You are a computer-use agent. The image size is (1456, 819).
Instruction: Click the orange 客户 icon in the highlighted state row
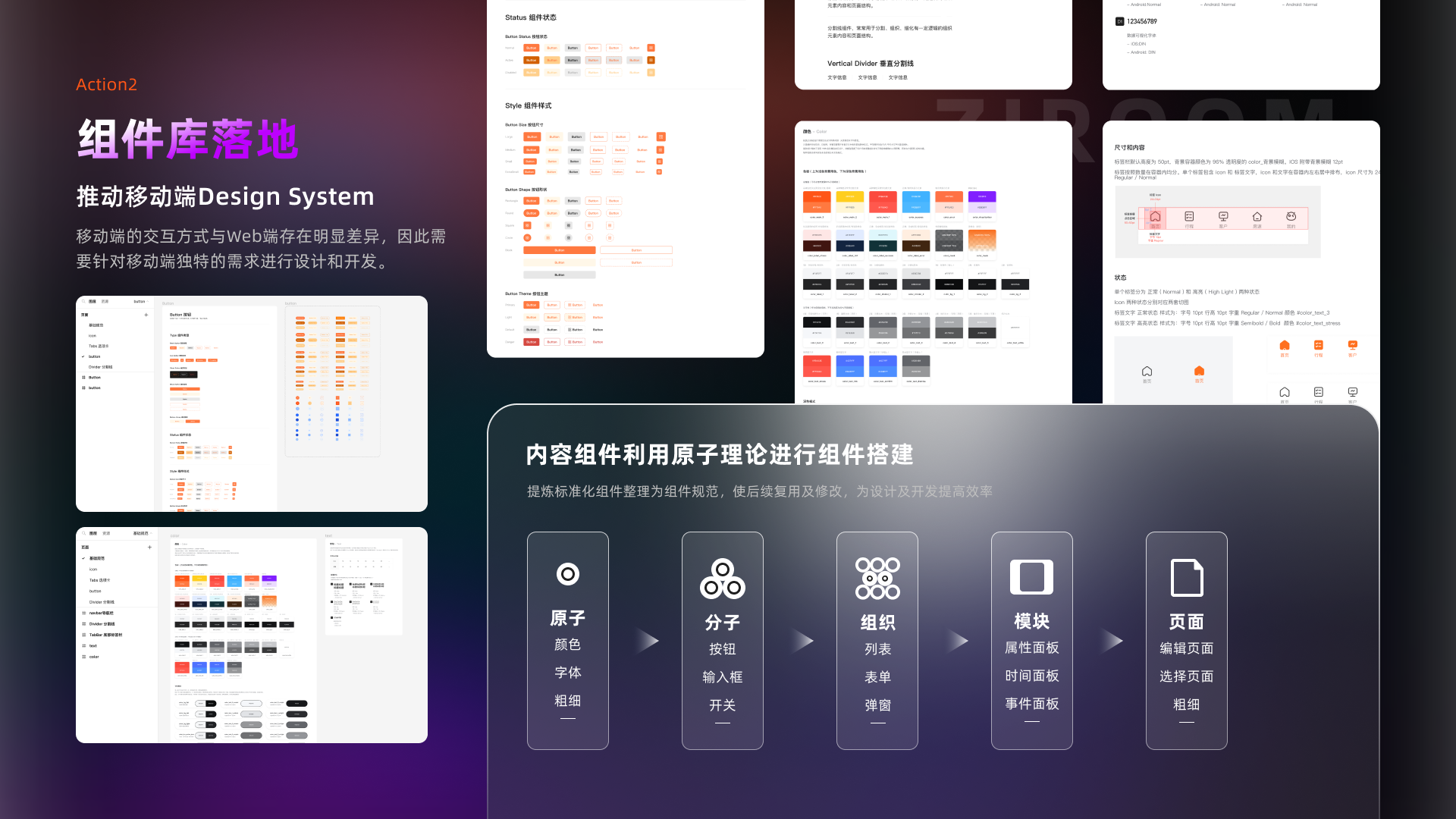1353,345
